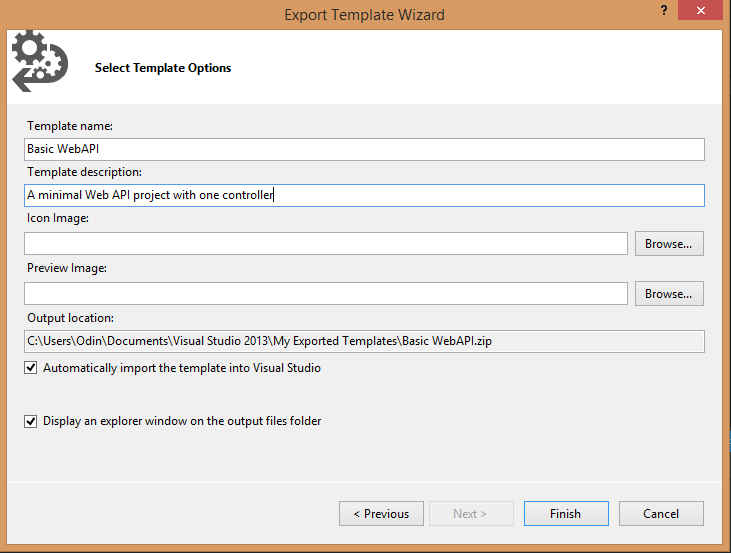This screenshot has height=553, width=731.
Task: Click the Output location path field
Action: pyautogui.click(x=364, y=341)
